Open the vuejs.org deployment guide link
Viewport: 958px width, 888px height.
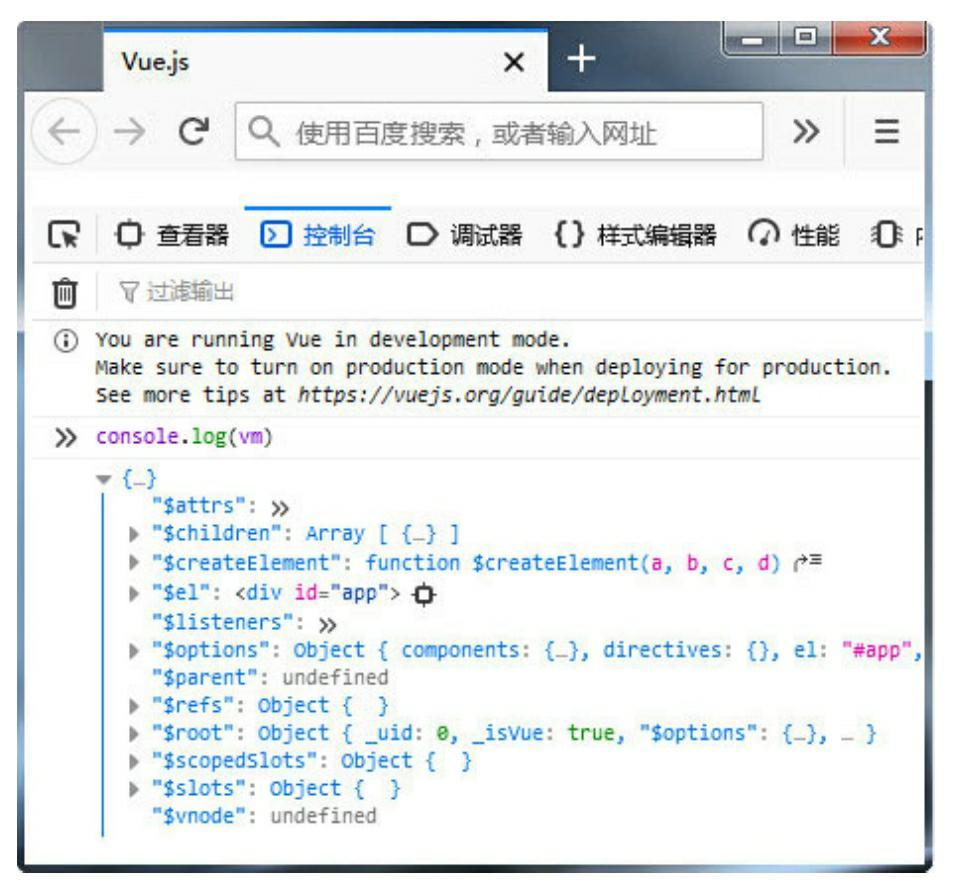529,395
